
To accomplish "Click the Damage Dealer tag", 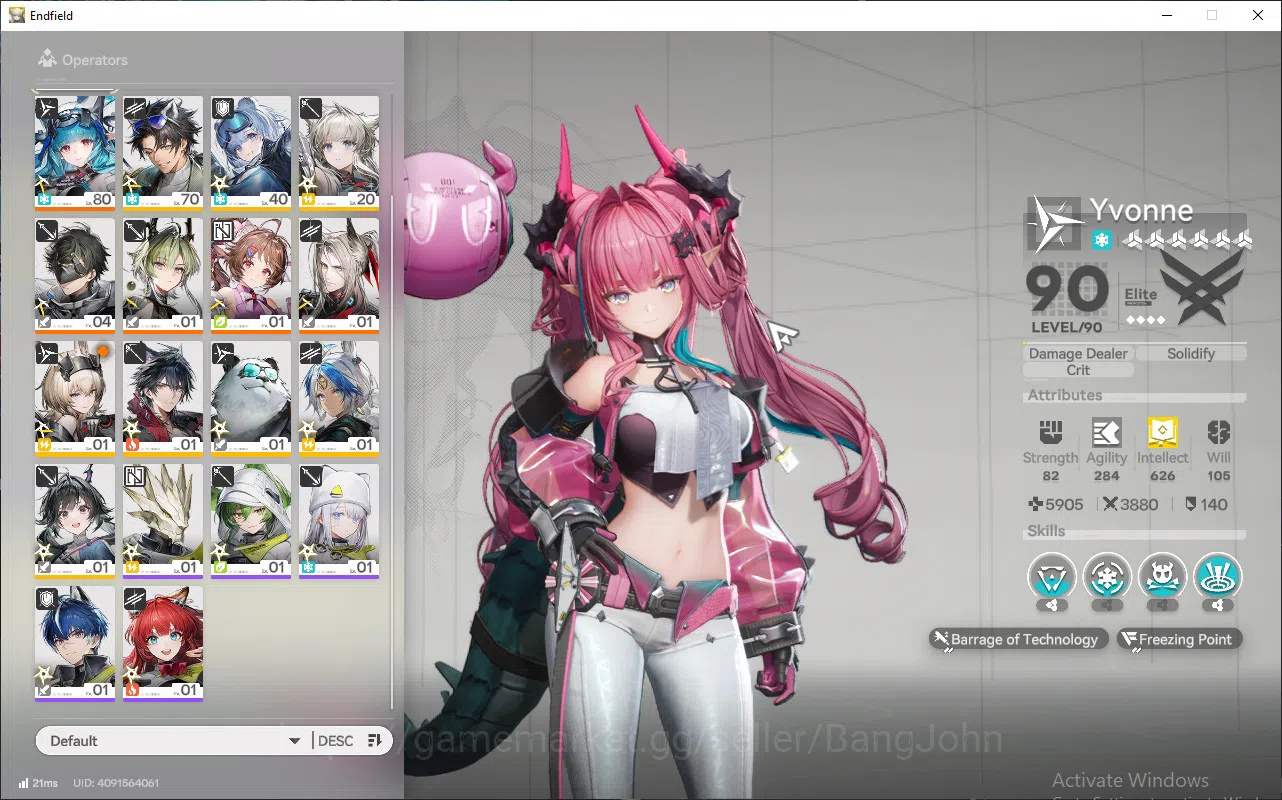I will [x=1078, y=353].
